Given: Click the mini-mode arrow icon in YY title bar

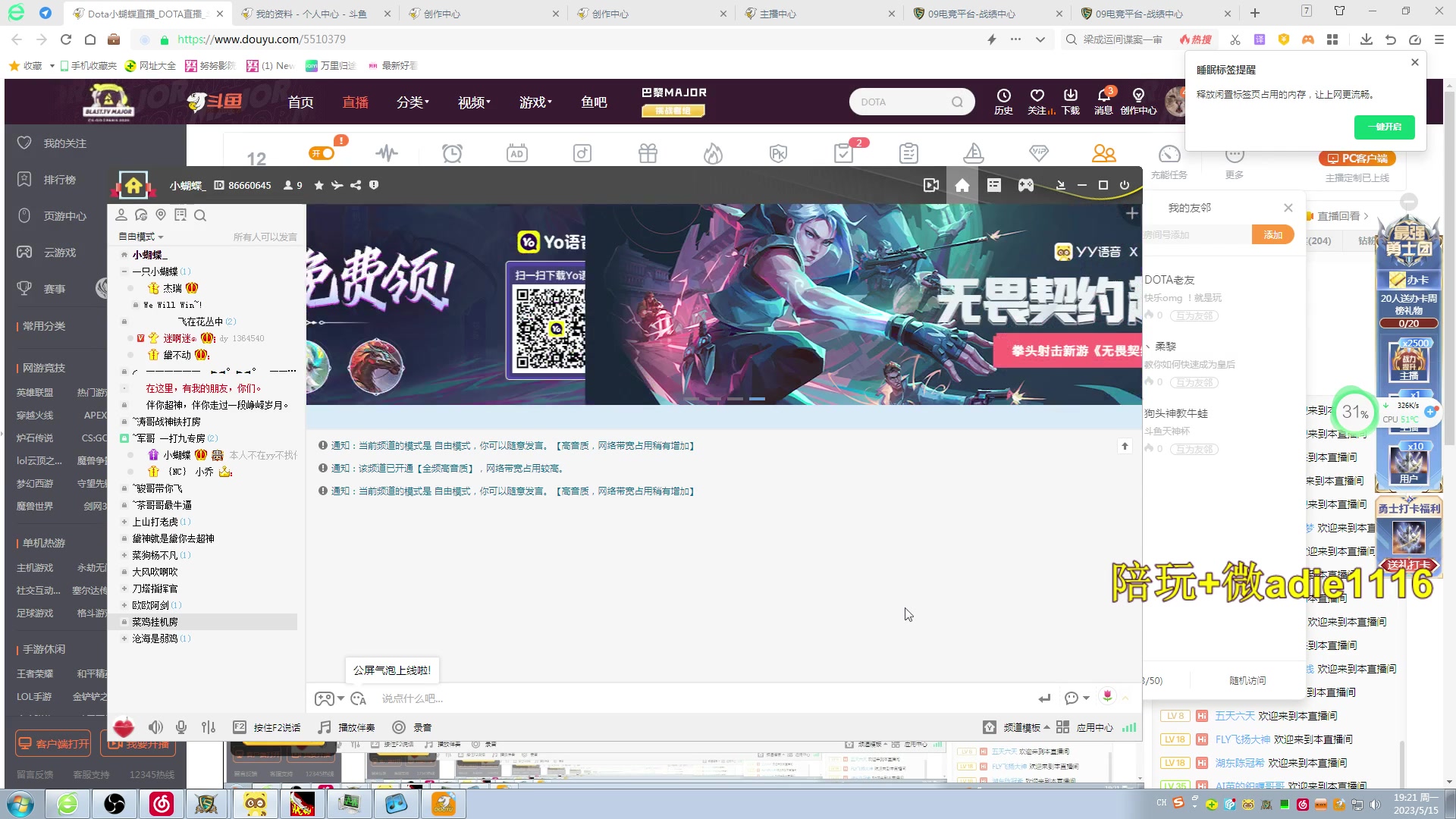Looking at the screenshot, I should [x=1061, y=185].
